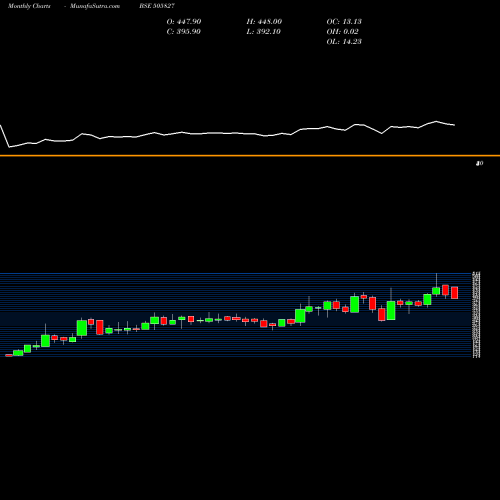Click the last red candlestick on the right
The height and width of the screenshot is (500, 500).
pos(455,293)
